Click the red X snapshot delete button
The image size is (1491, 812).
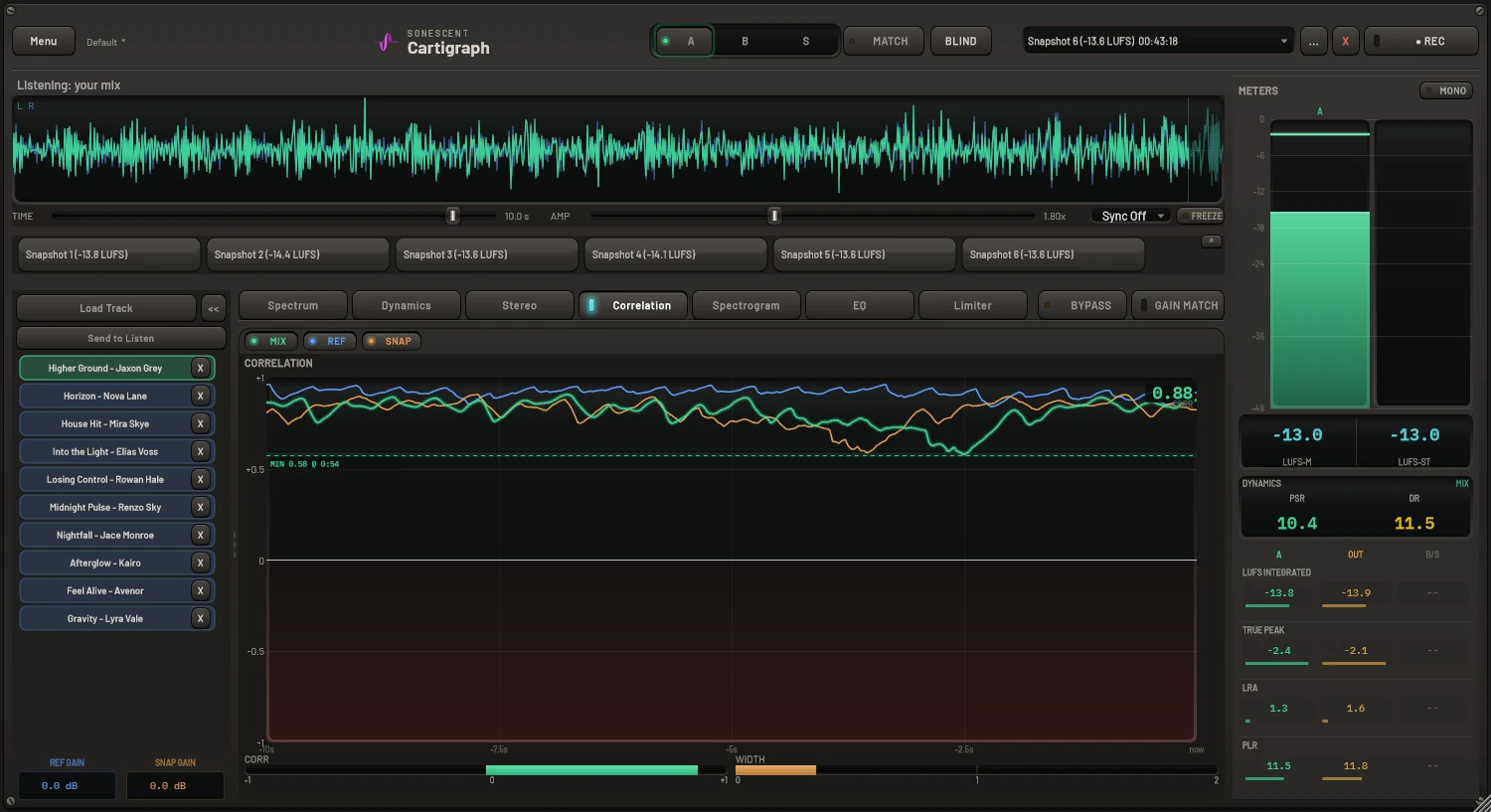1345,41
